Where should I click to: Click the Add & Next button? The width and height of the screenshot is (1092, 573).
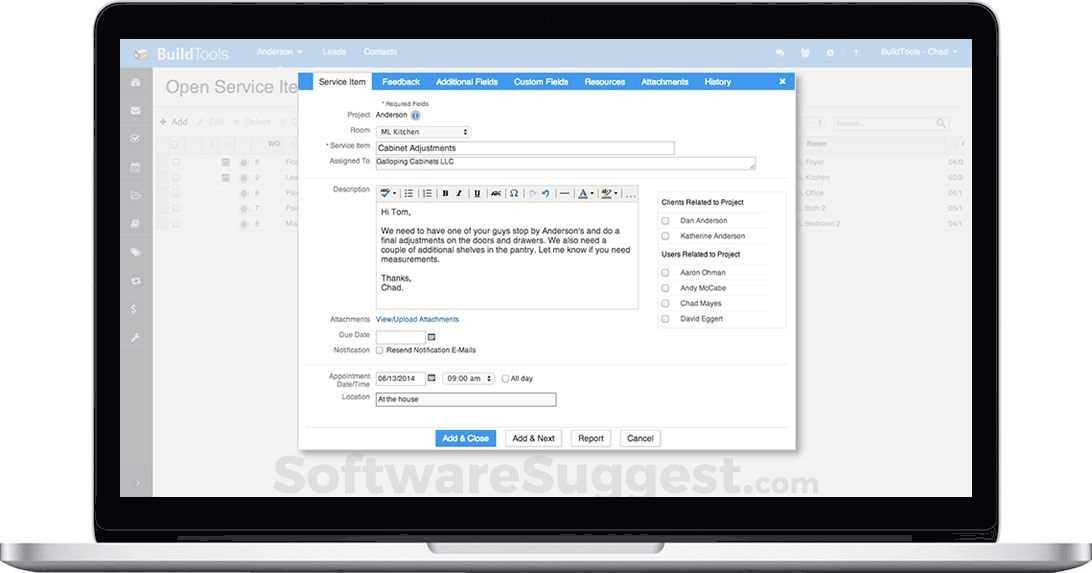click(533, 439)
